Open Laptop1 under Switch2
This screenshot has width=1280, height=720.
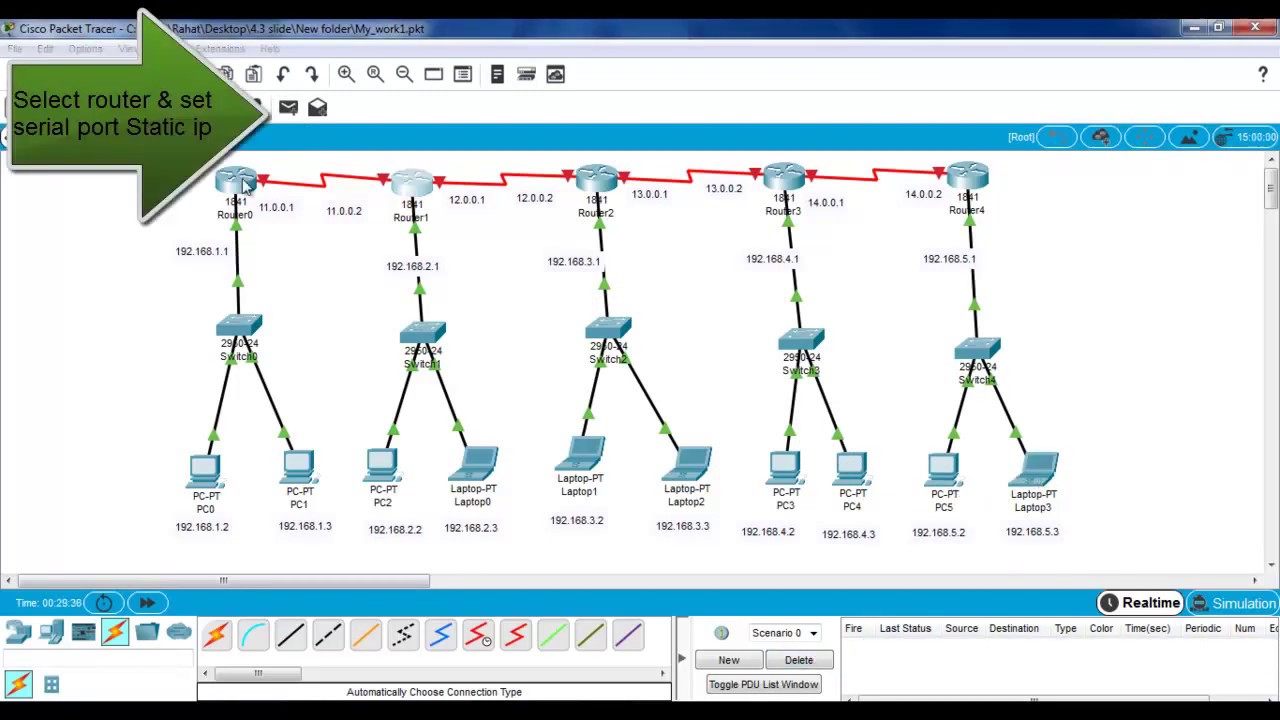click(580, 454)
